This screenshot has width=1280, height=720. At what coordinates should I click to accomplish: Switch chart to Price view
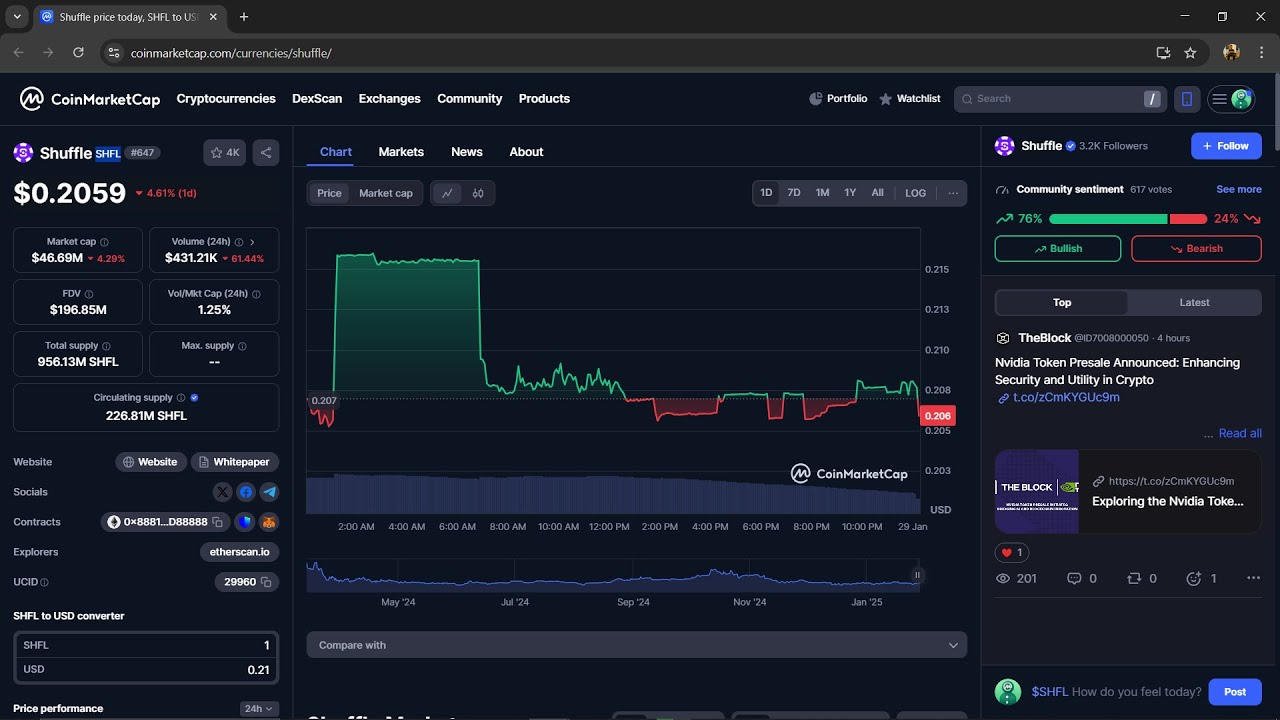[329, 193]
